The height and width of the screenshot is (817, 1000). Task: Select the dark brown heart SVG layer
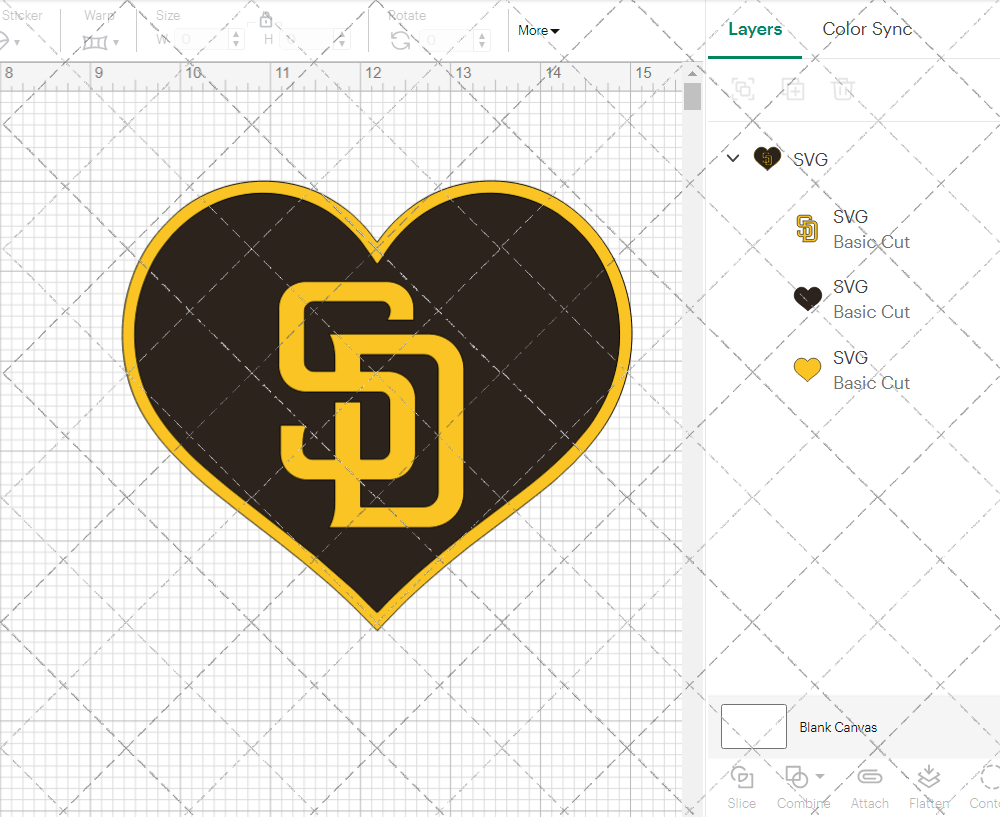[870, 299]
